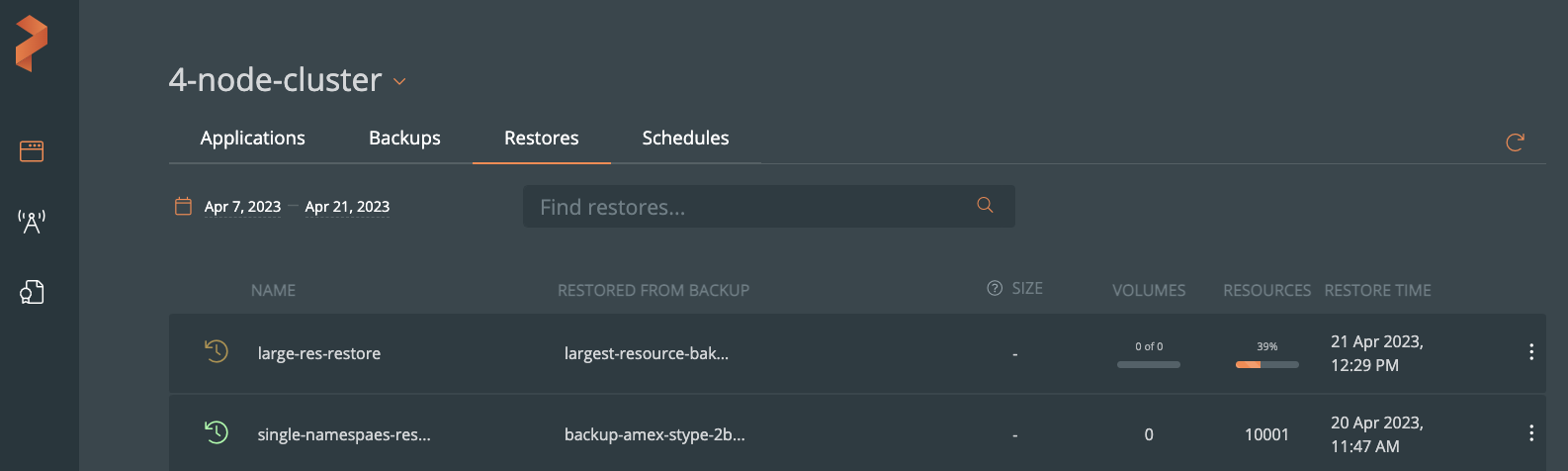Open actions menu for large-res-restore
The height and width of the screenshot is (471, 1568).
pyautogui.click(x=1530, y=351)
